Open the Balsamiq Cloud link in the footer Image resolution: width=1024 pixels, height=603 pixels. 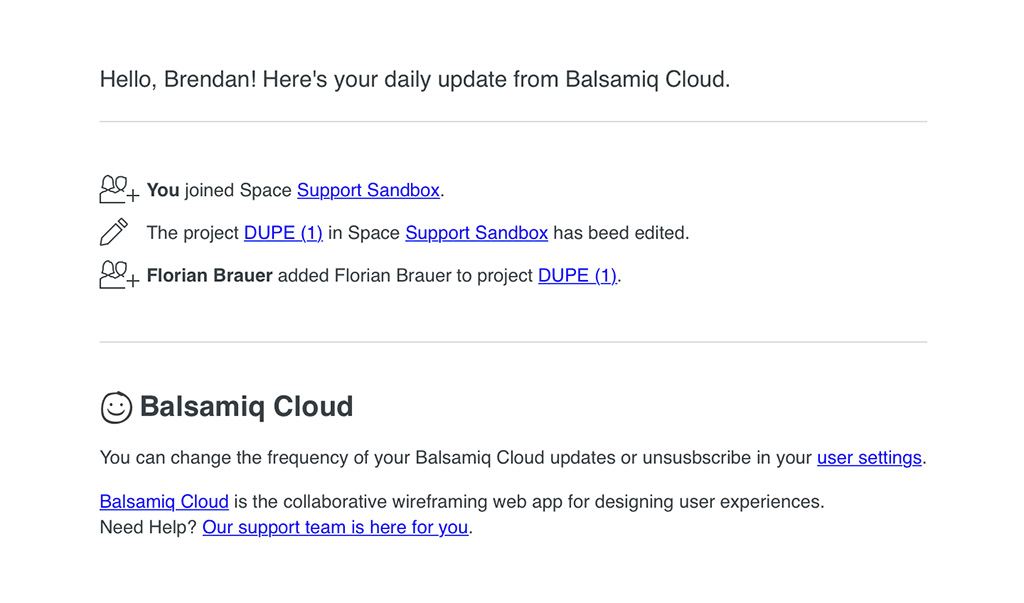pos(164,501)
